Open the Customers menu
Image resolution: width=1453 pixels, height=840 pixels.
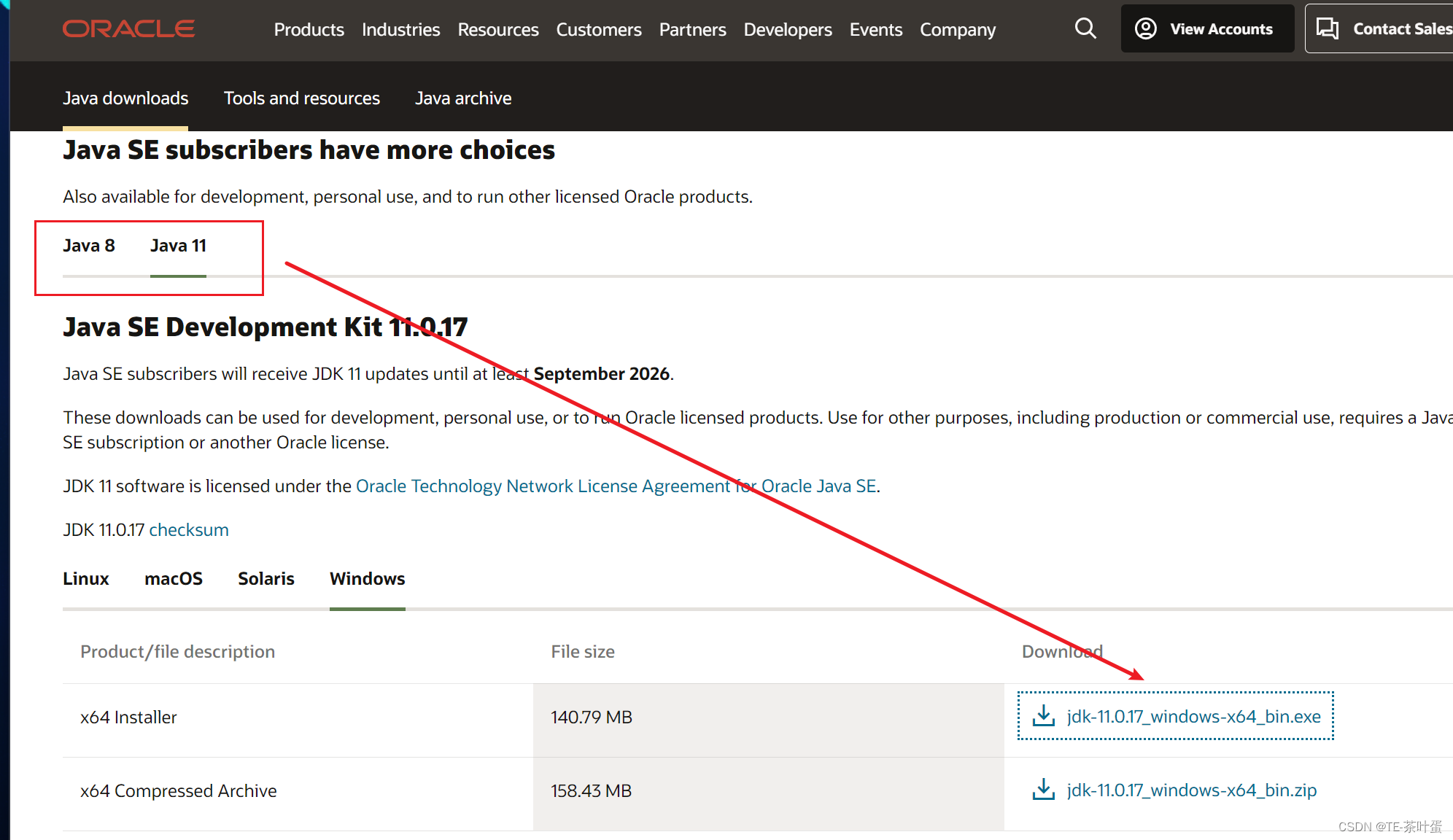click(599, 29)
